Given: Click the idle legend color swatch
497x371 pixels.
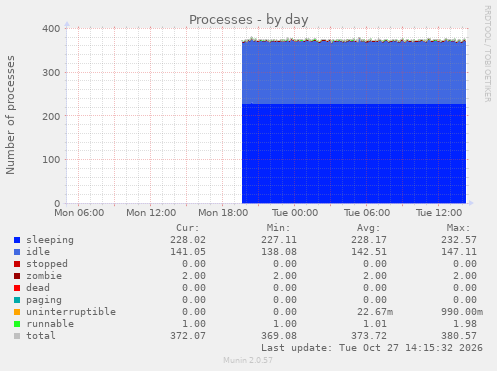Looking at the screenshot, I should pyautogui.click(x=17, y=252).
